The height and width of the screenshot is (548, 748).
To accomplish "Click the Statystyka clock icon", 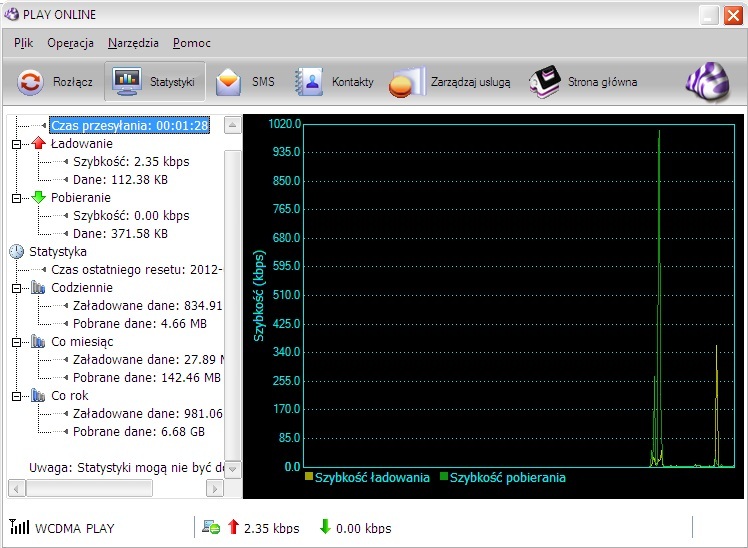I will pos(17,251).
